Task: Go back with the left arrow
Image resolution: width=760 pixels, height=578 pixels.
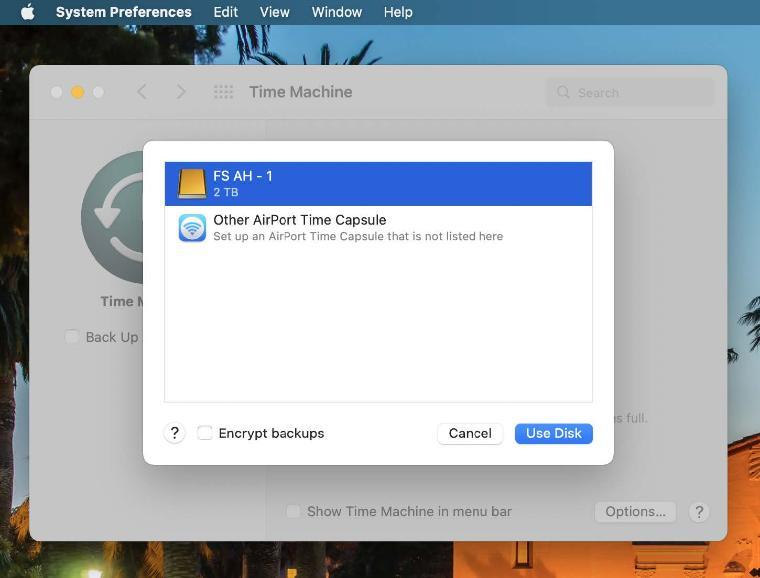Action: (142, 92)
